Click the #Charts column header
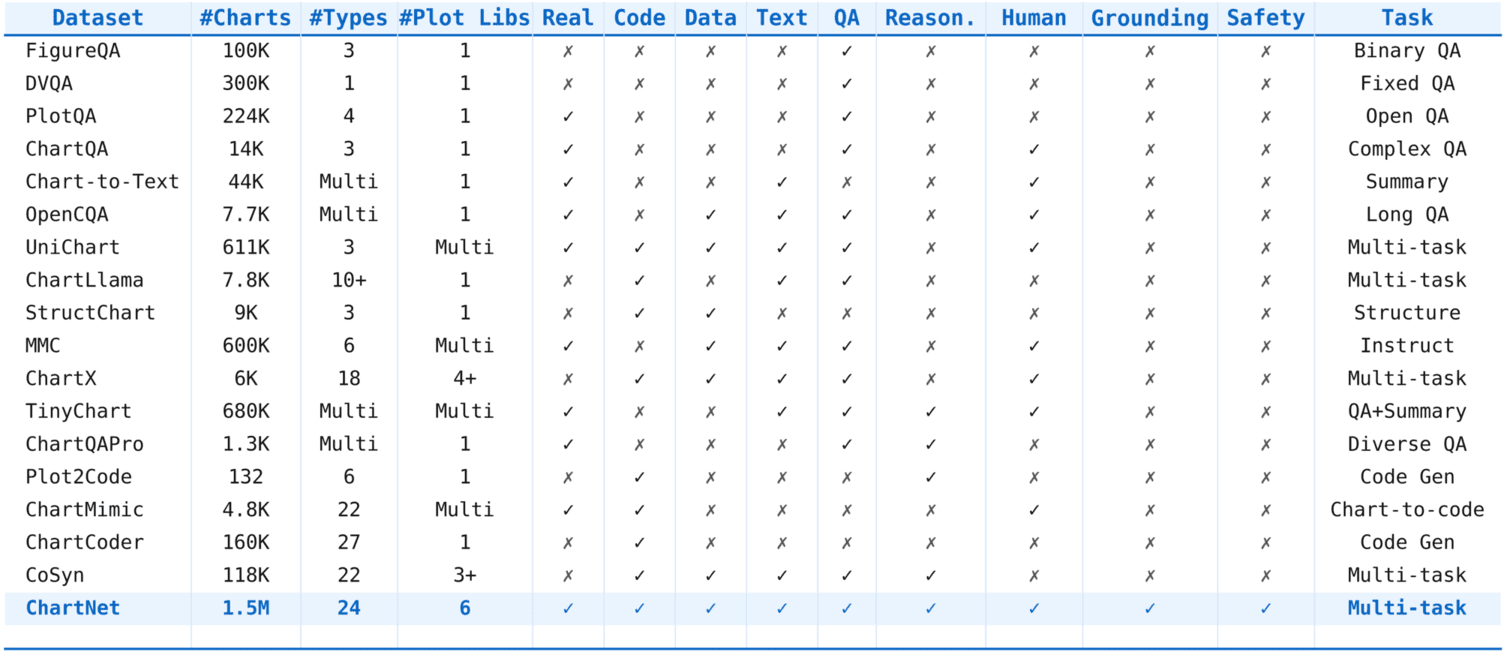The height and width of the screenshot is (664, 1507). 245,18
